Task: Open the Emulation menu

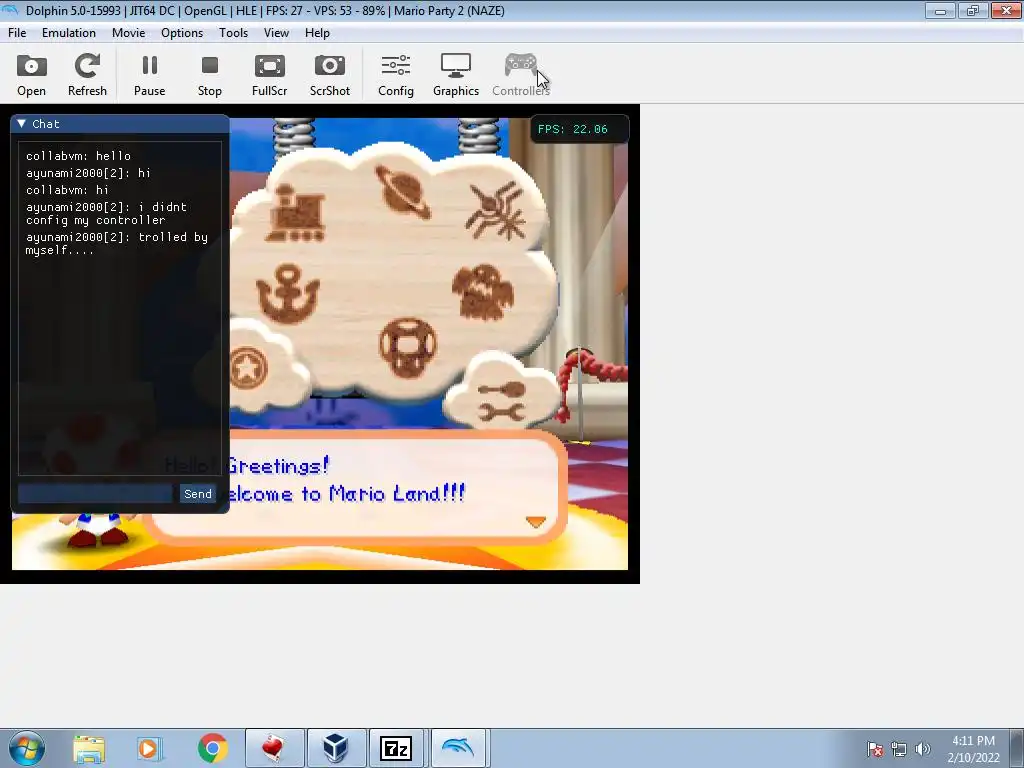Action: tap(69, 33)
